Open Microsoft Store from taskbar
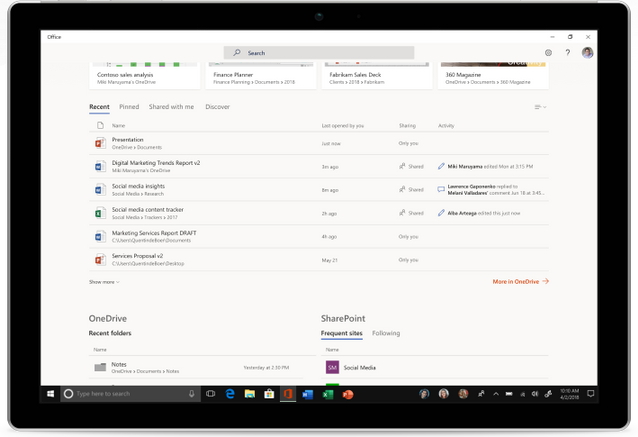This screenshot has height=437, width=638. (x=269, y=393)
